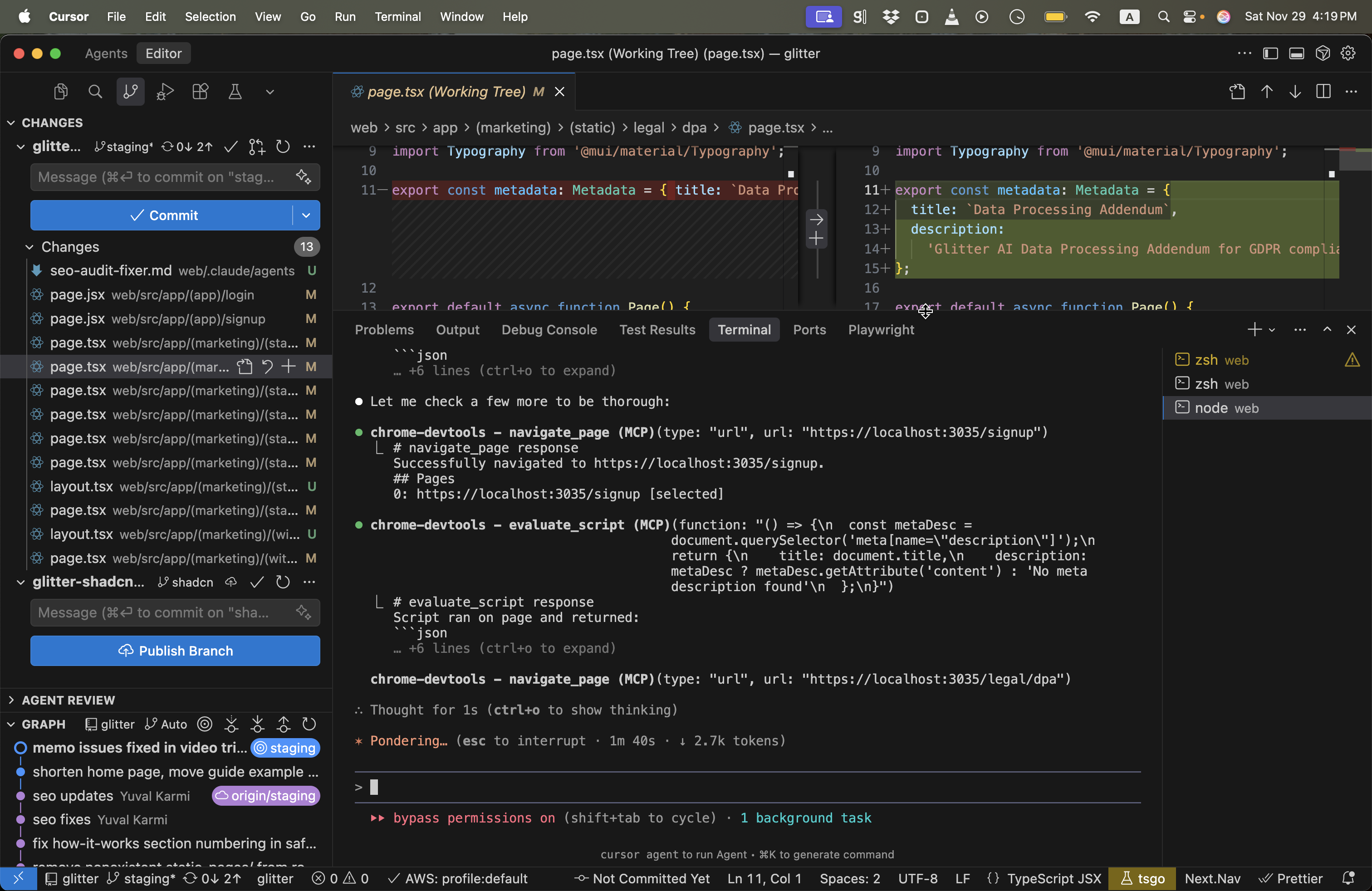The image size is (1372, 891).
Task: Create a pull request from glitter repo header
Action: [256, 147]
